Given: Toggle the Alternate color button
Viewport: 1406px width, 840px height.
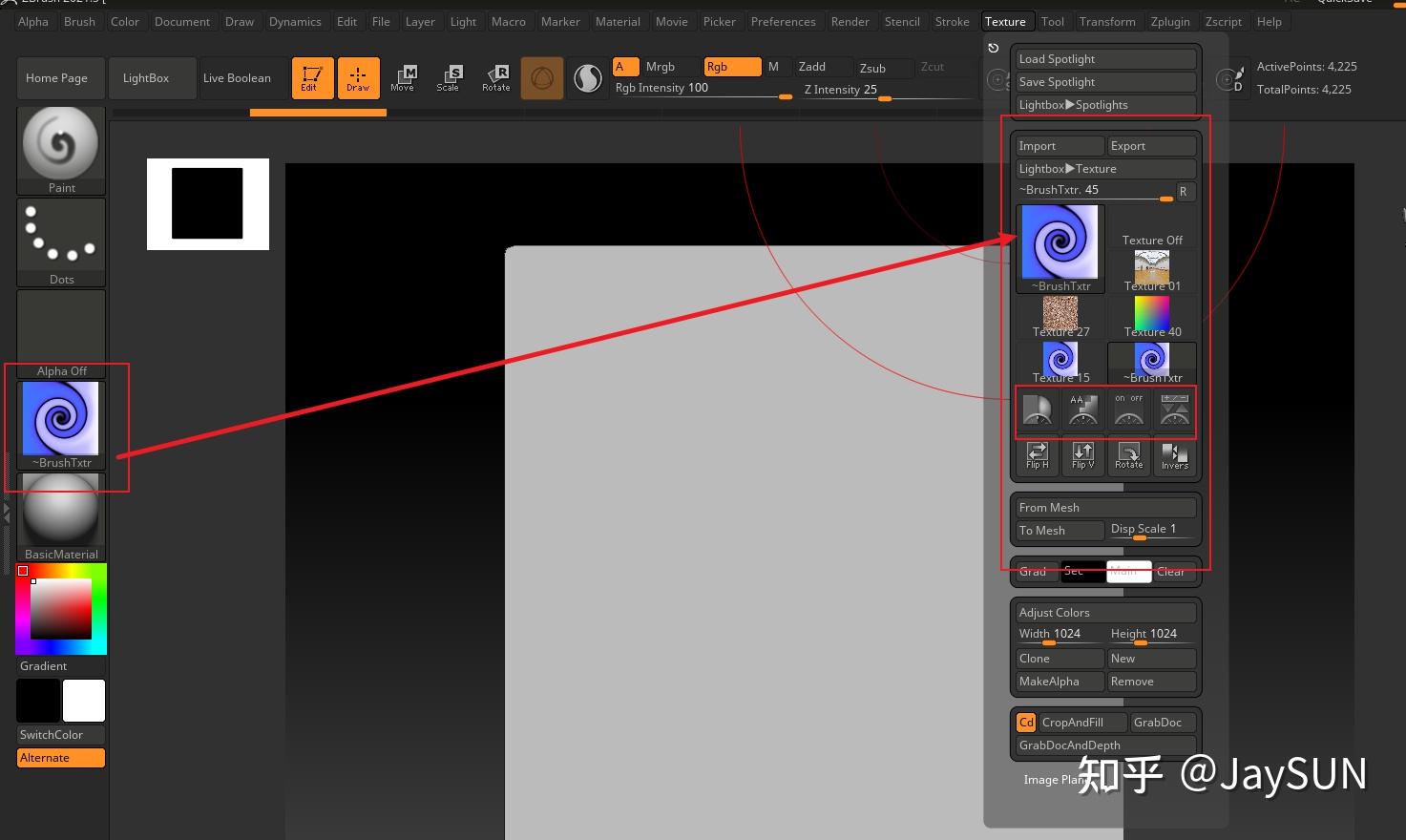Looking at the screenshot, I should click(61, 758).
